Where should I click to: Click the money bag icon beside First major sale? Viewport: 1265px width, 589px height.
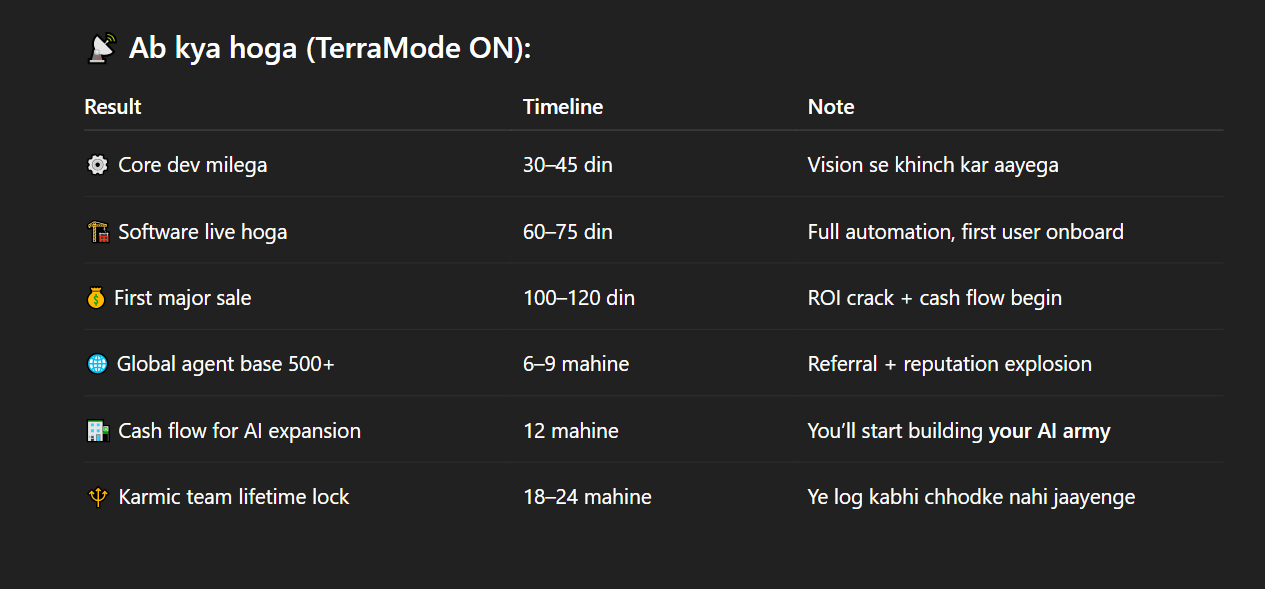click(x=96, y=298)
